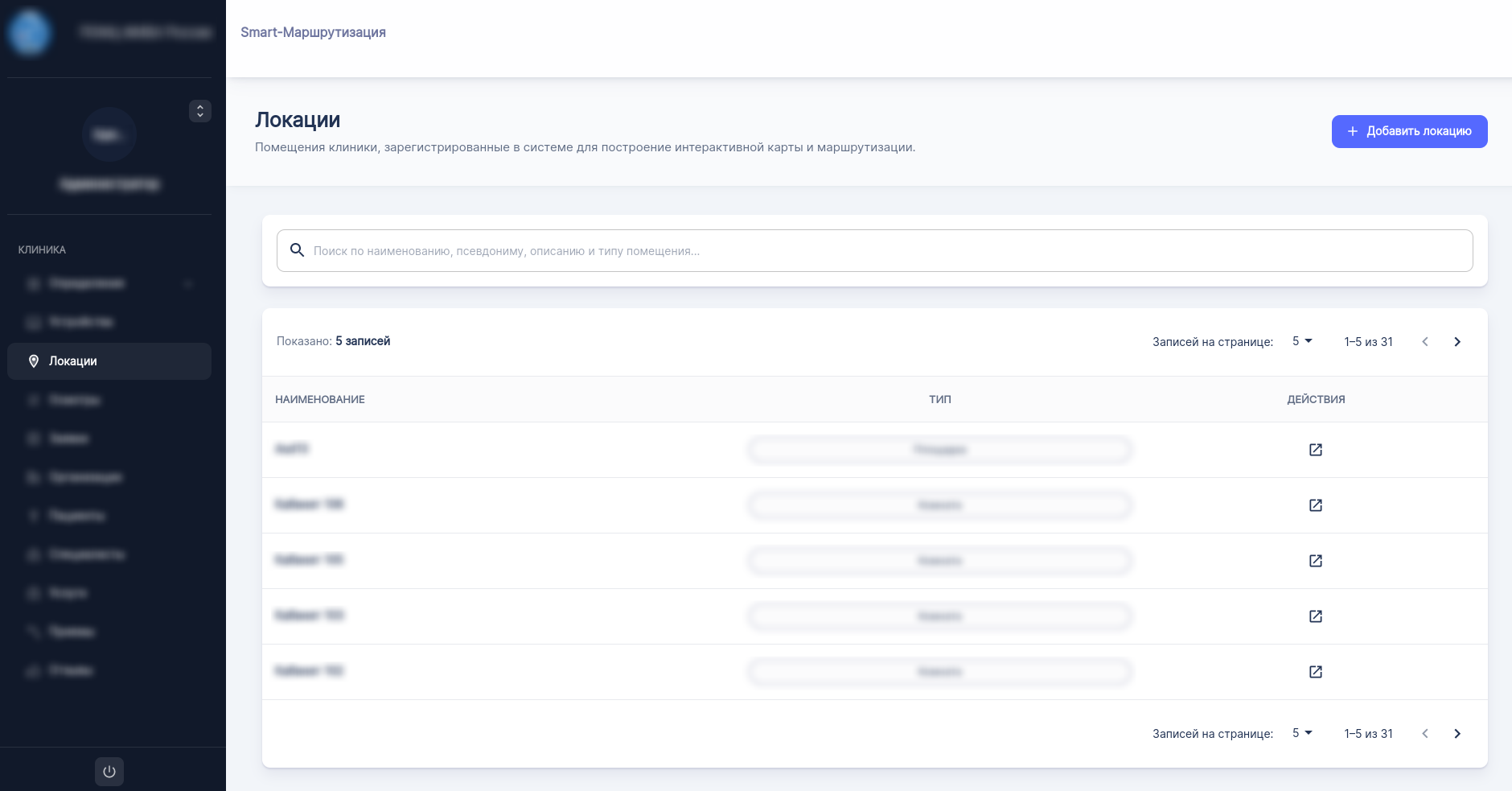Click the magnifier icon in the search bar
The width and height of the screenshot is (1512, 791).
[297, 250]
